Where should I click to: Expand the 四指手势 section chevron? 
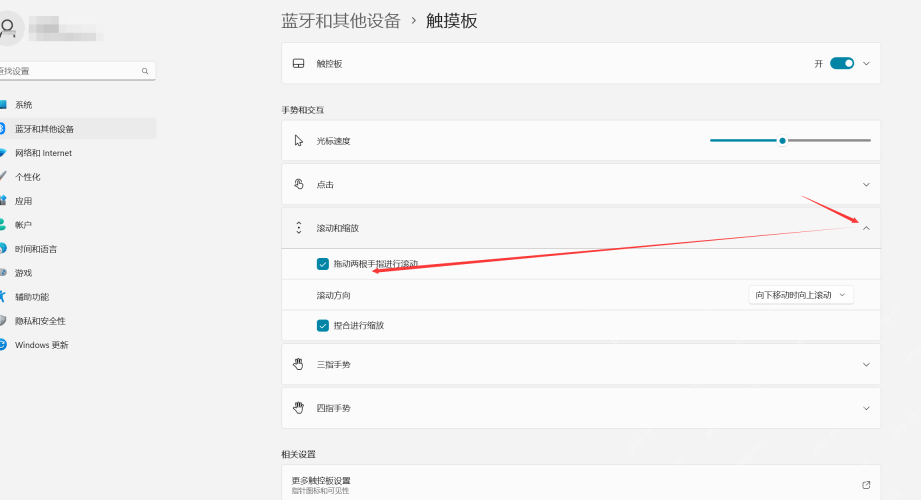pyautogui.click(x=866, y=408)
